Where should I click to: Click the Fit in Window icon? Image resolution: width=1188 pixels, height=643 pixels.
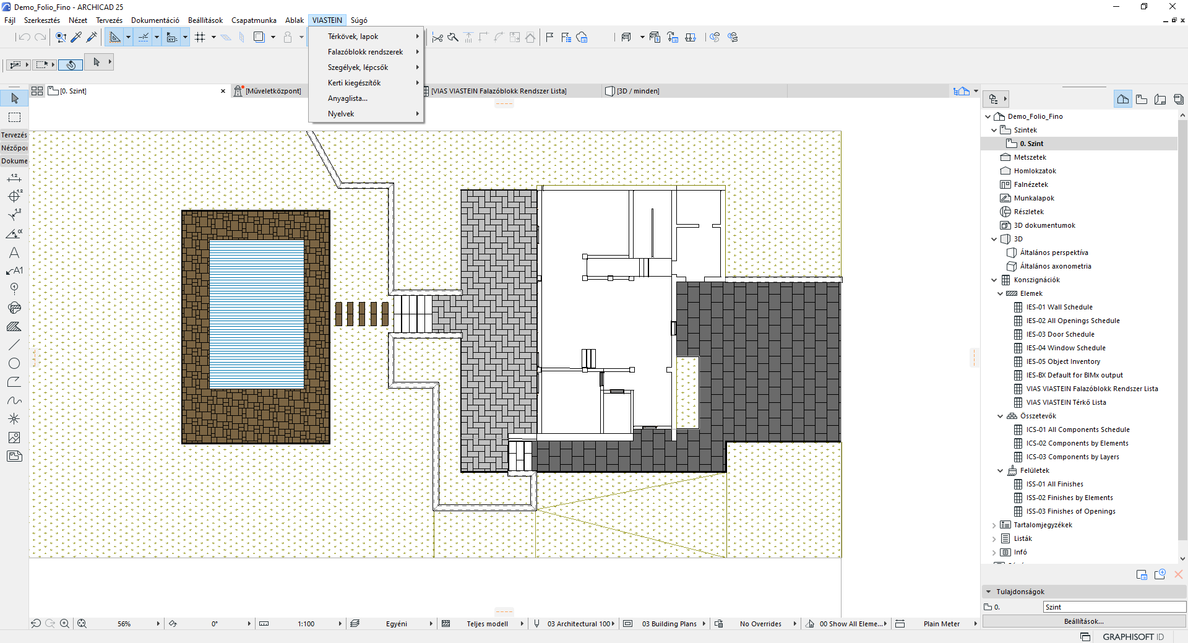pyautogui.click(x=81, y=623)
